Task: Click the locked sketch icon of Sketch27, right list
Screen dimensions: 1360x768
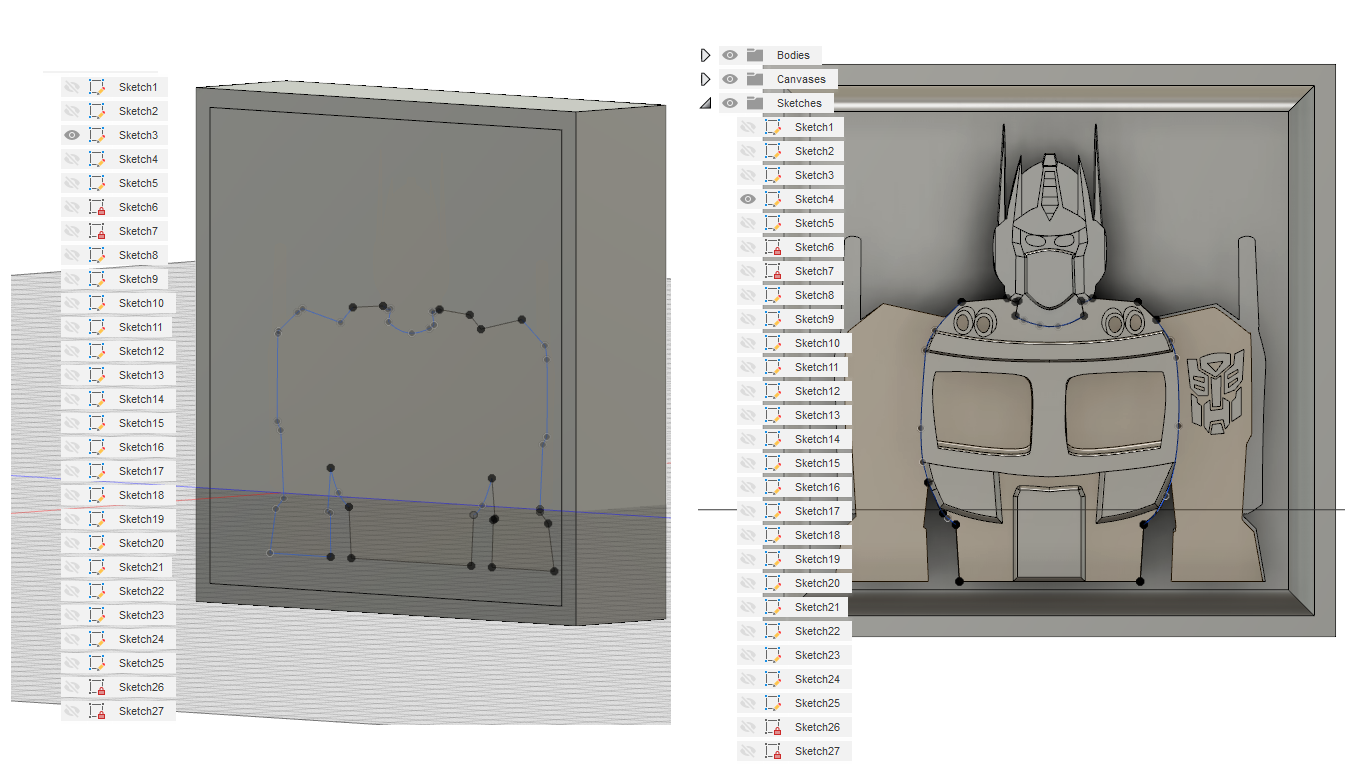Action: (x=773, y=751)
